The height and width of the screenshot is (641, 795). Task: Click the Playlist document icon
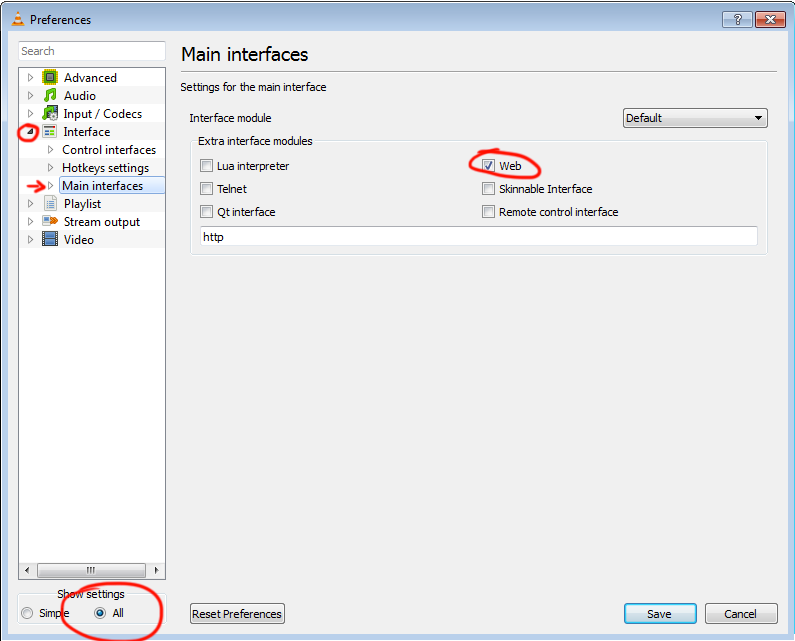pos(50,203)
